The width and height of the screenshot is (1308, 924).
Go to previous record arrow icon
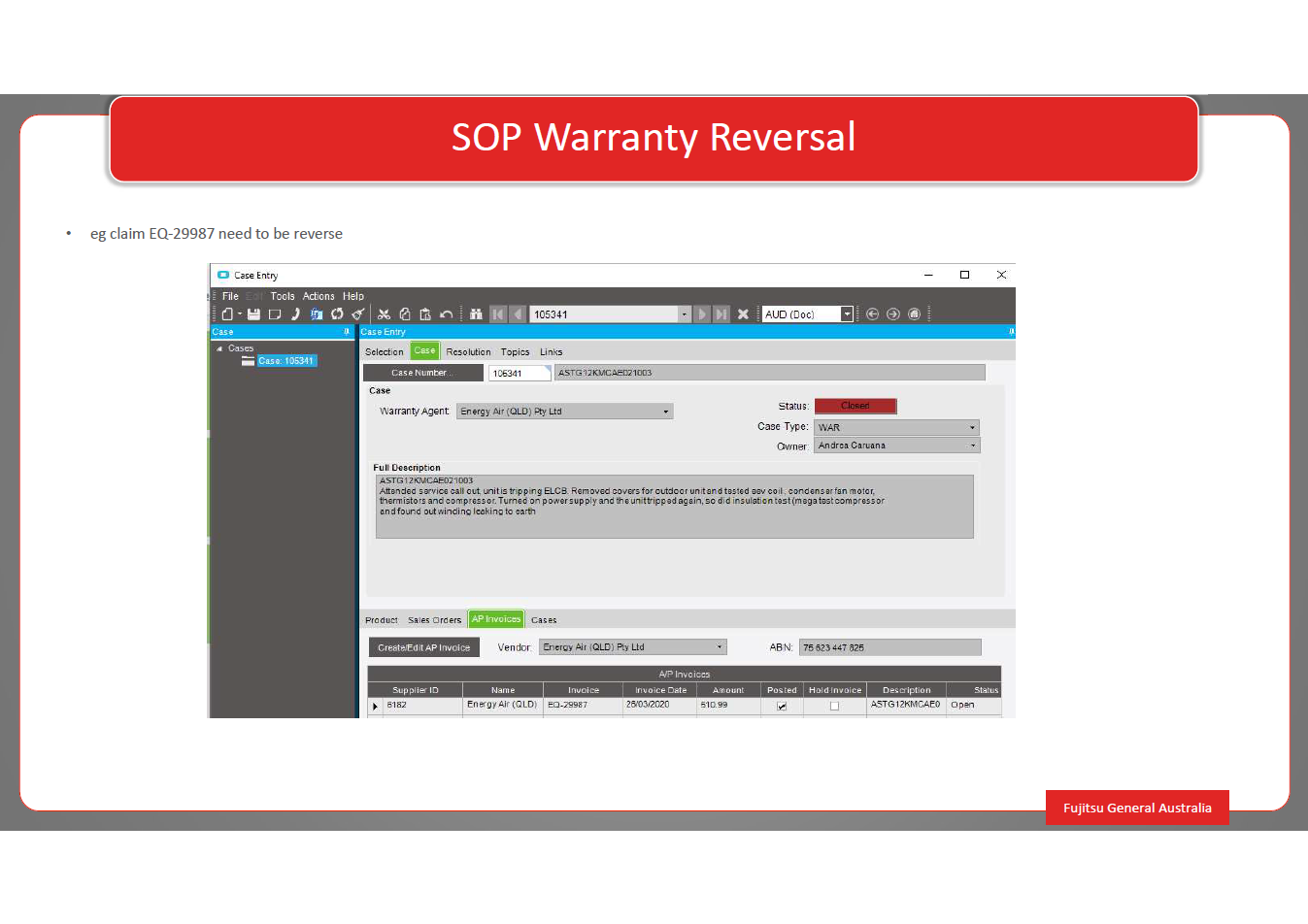[x=518, y=313]
